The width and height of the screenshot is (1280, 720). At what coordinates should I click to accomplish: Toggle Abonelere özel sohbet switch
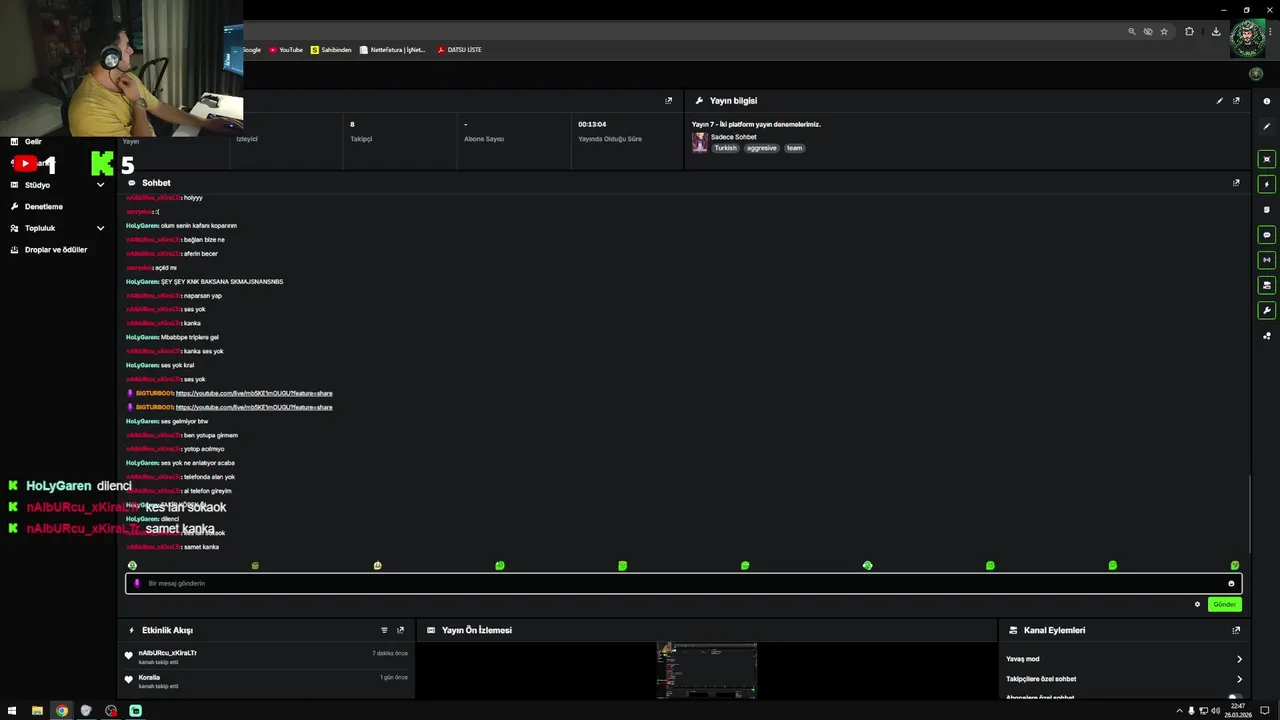coord(1235,697)
